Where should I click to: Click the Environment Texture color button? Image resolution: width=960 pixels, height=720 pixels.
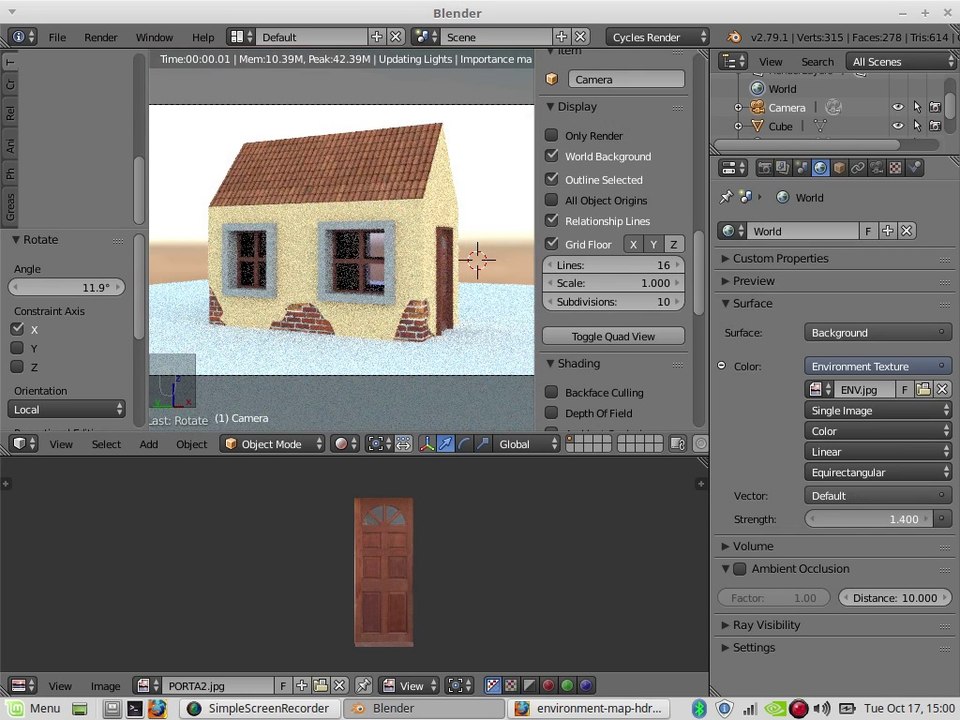(x=878, y=366)
